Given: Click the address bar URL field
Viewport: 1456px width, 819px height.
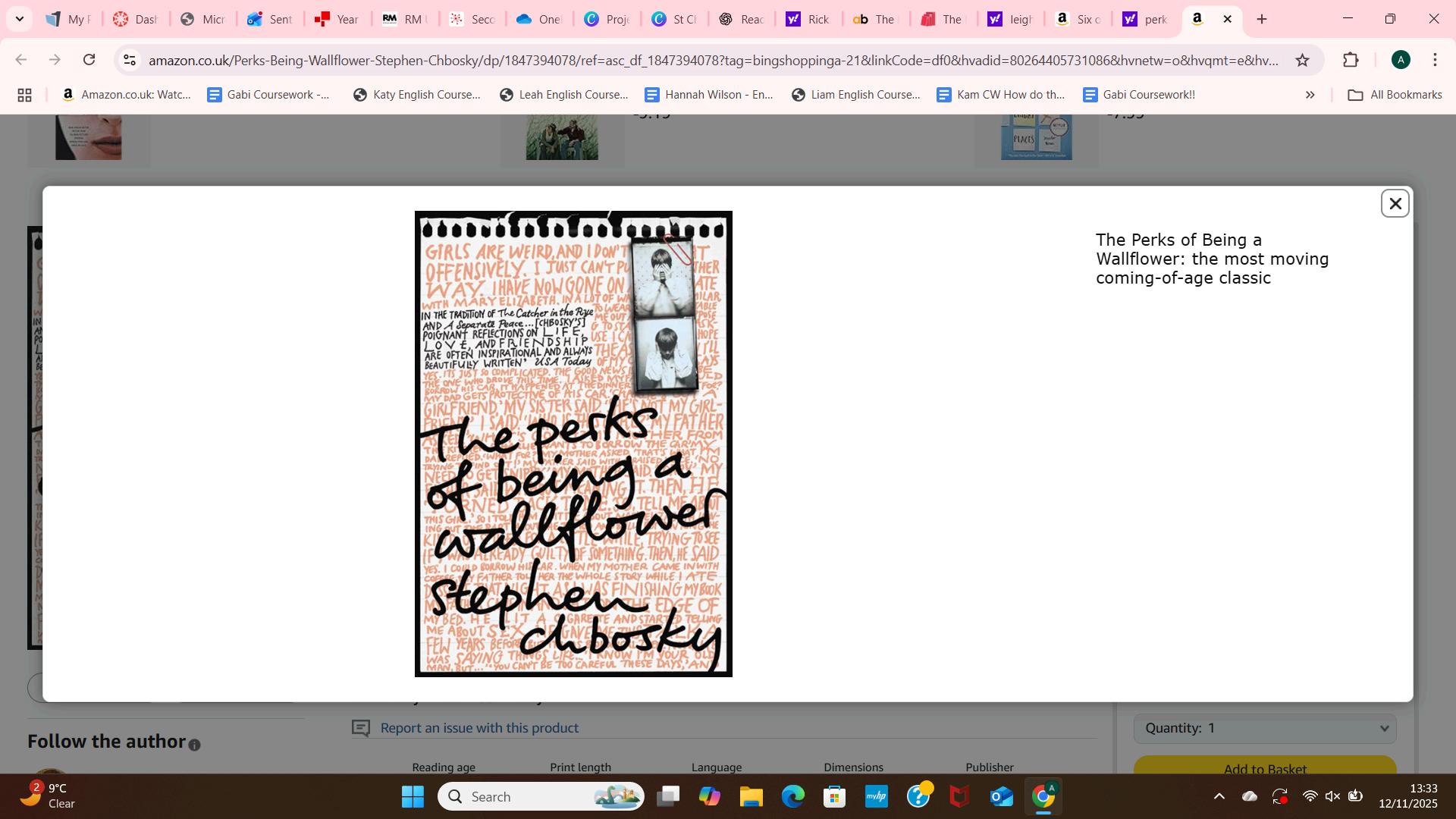Looking at the screenshot, I should (713, 60).
